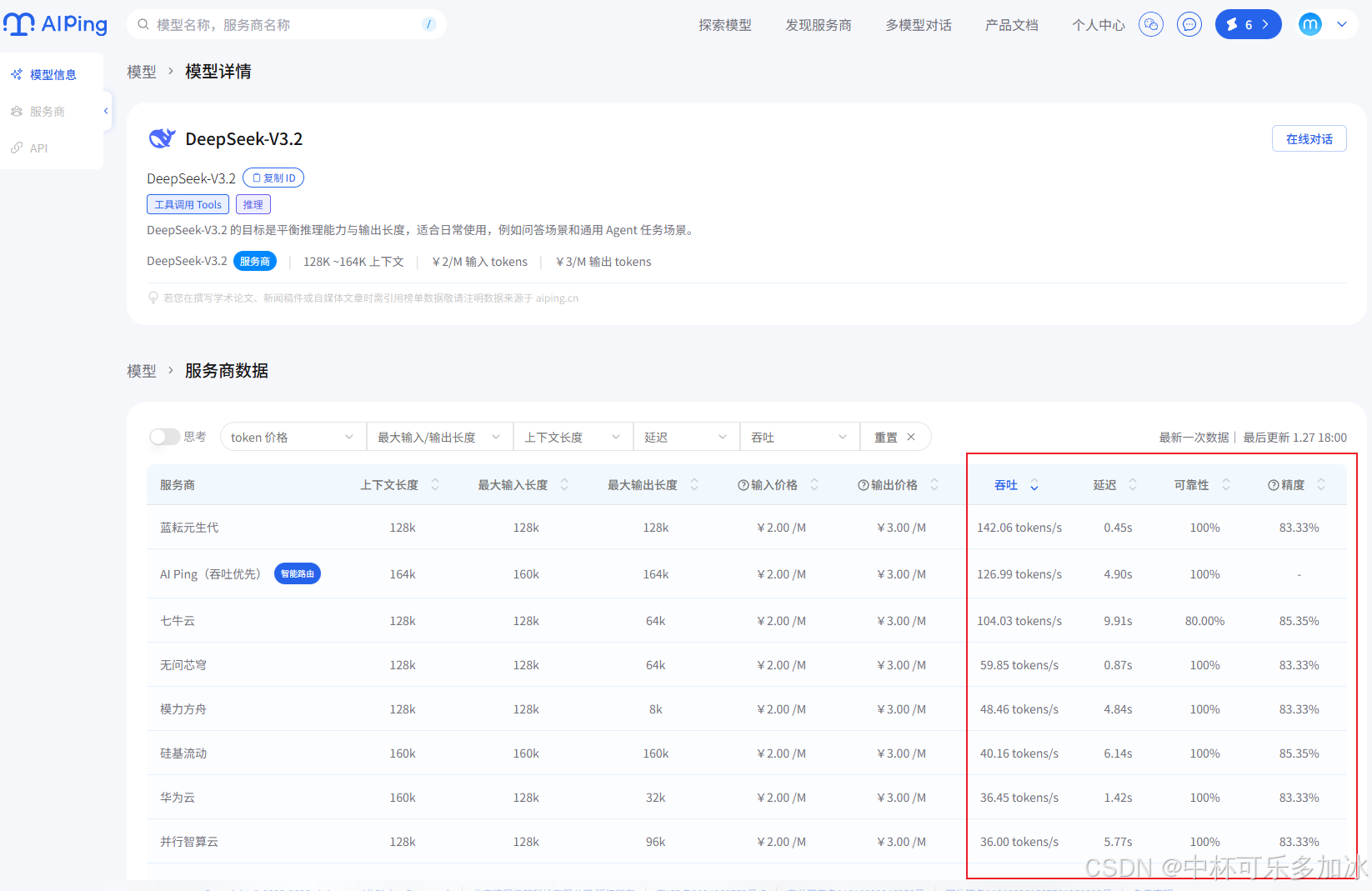
Task: Sort by 最大输入长度 column arrows
Action: click(x=564, y=484)
